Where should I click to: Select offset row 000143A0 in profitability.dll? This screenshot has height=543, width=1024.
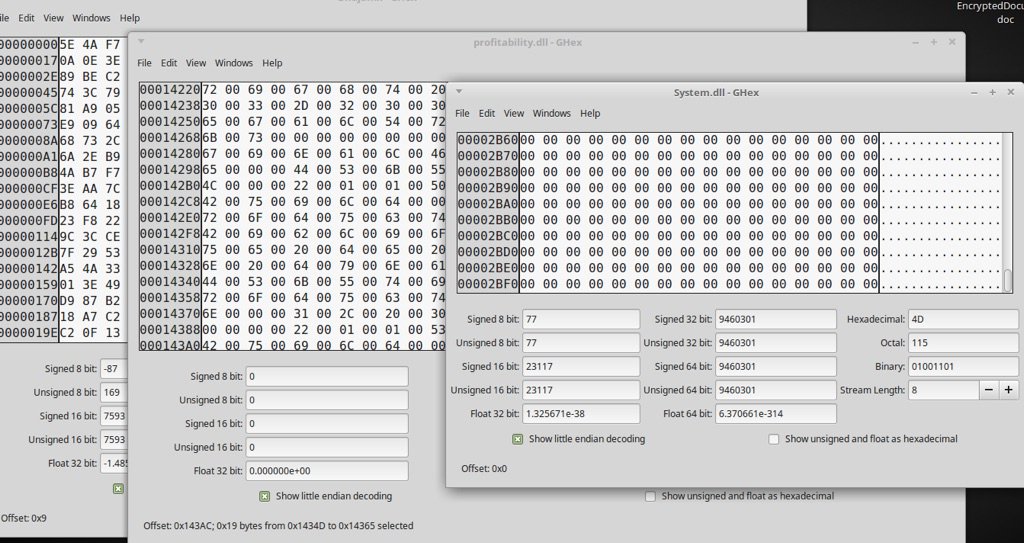170,346
